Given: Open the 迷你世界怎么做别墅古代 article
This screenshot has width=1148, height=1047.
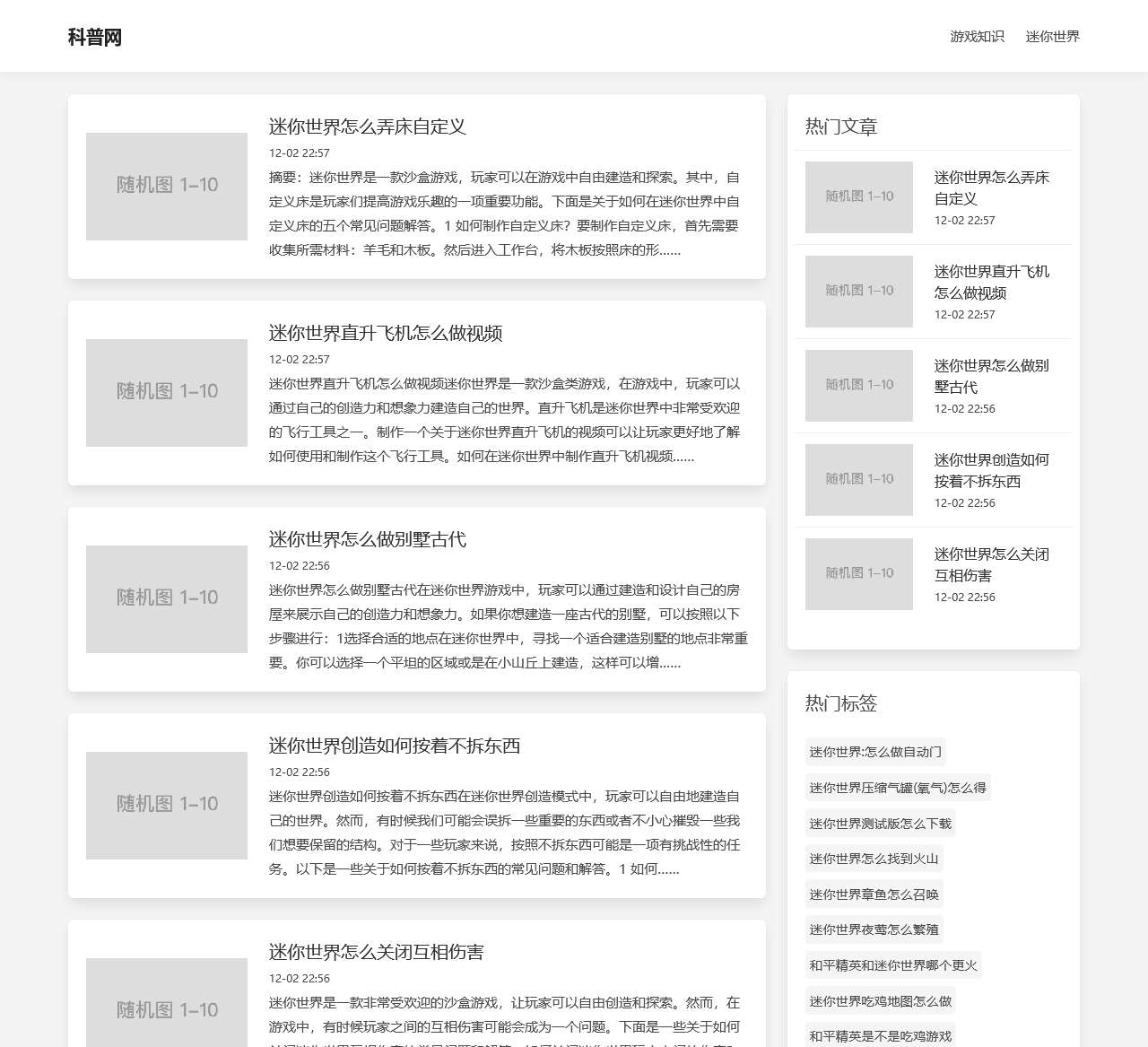Looking at the screenshot, I should (x=369, y=540).
